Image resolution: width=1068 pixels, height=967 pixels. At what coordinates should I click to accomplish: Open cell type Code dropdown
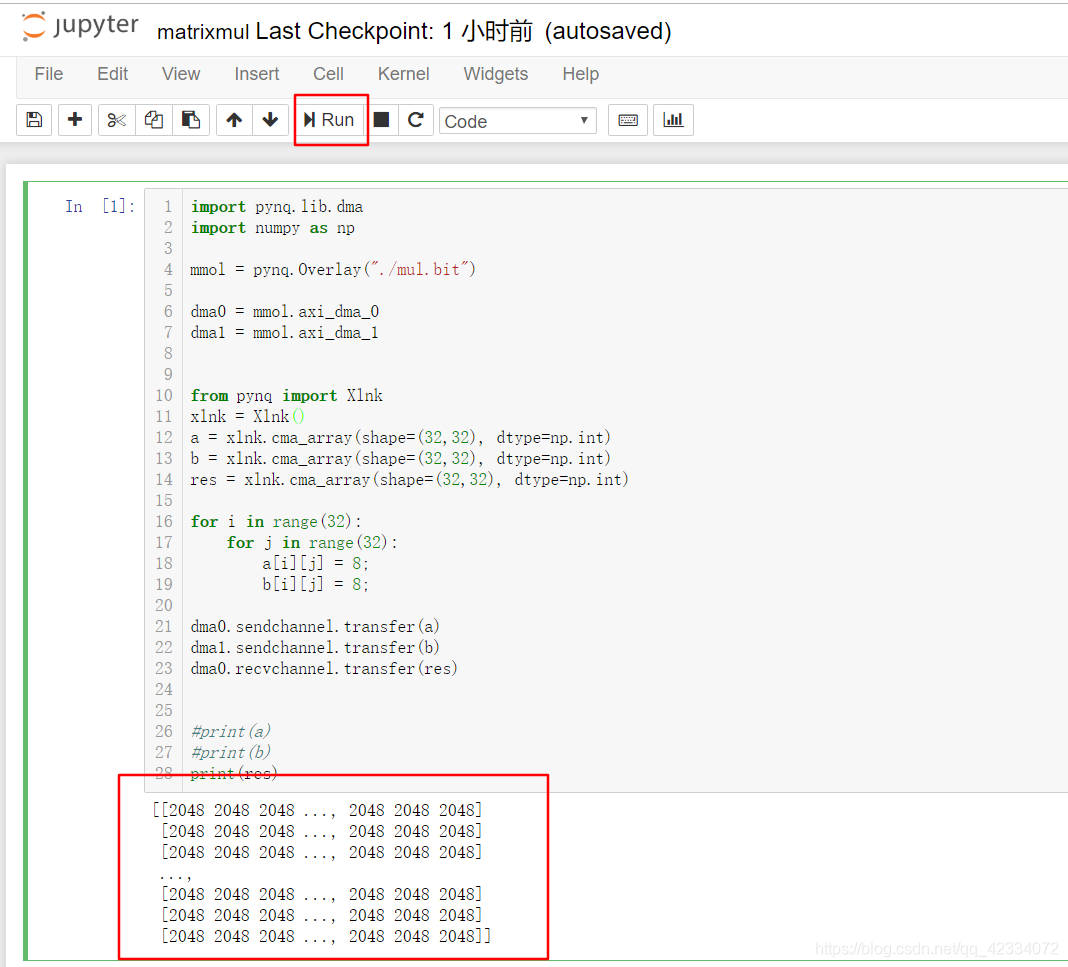click(x=518, y=121)
